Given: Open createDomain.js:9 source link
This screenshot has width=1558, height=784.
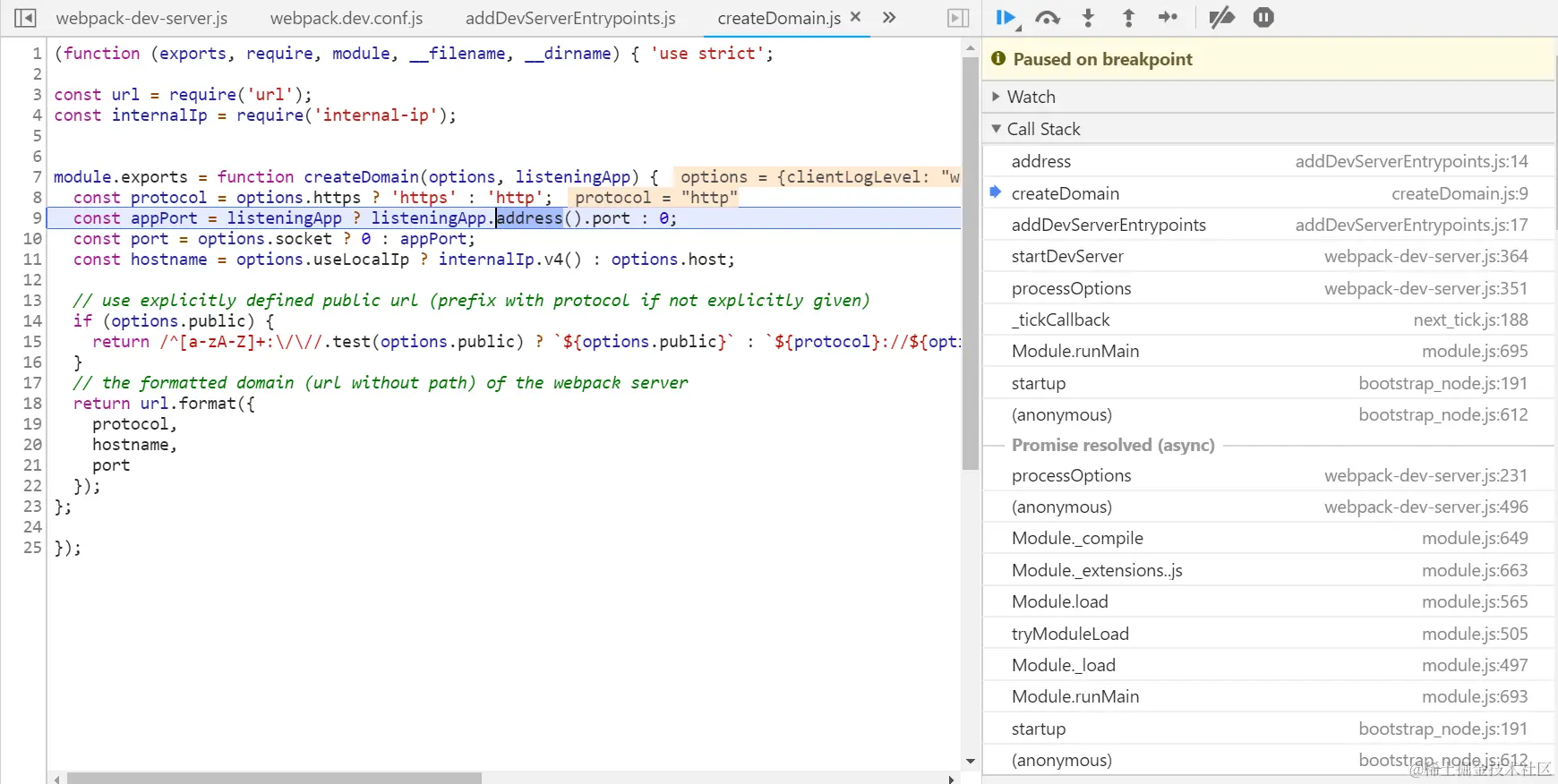Looking at the screenshot, I should [1460, 193].
